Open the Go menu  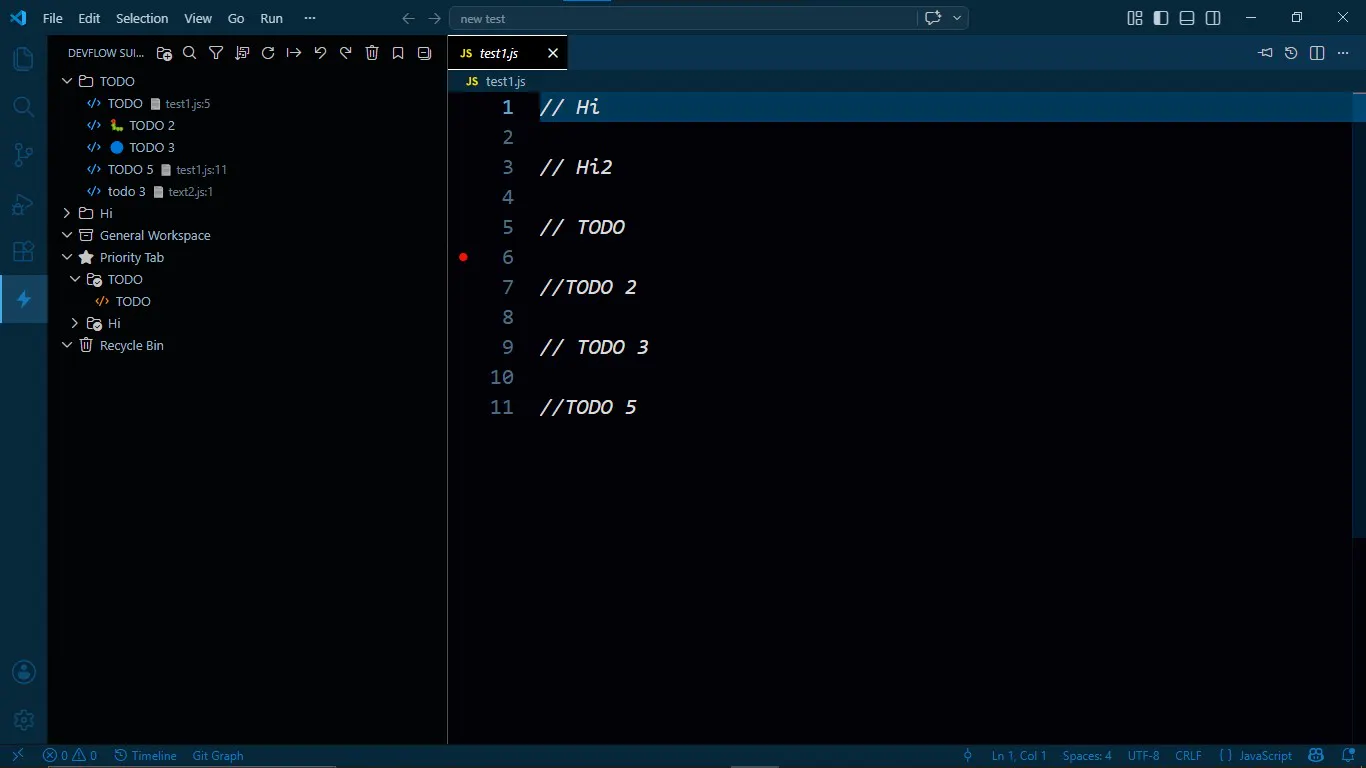pos(236,18)
